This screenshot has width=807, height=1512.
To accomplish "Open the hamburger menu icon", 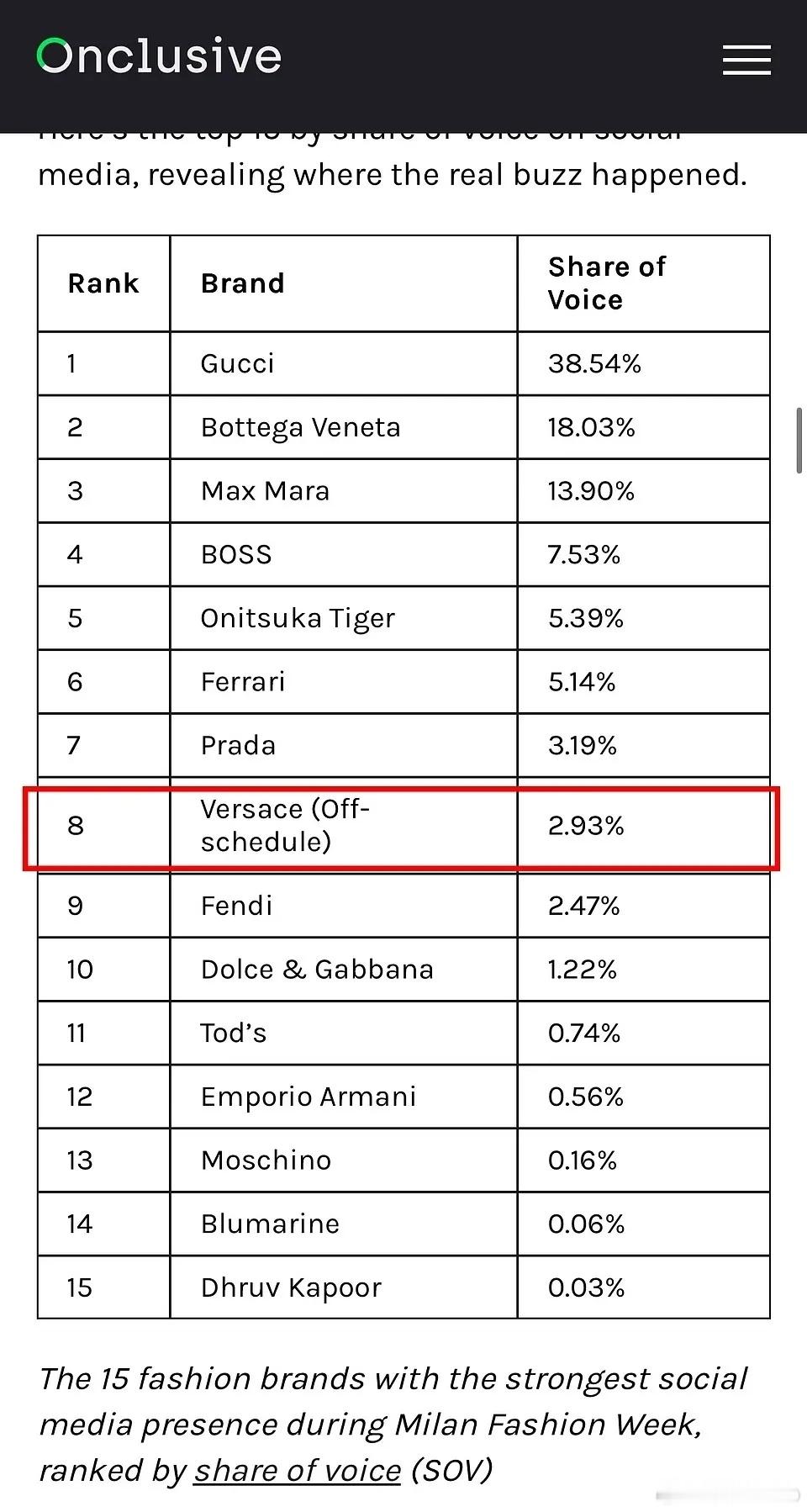I will point(746,60).
